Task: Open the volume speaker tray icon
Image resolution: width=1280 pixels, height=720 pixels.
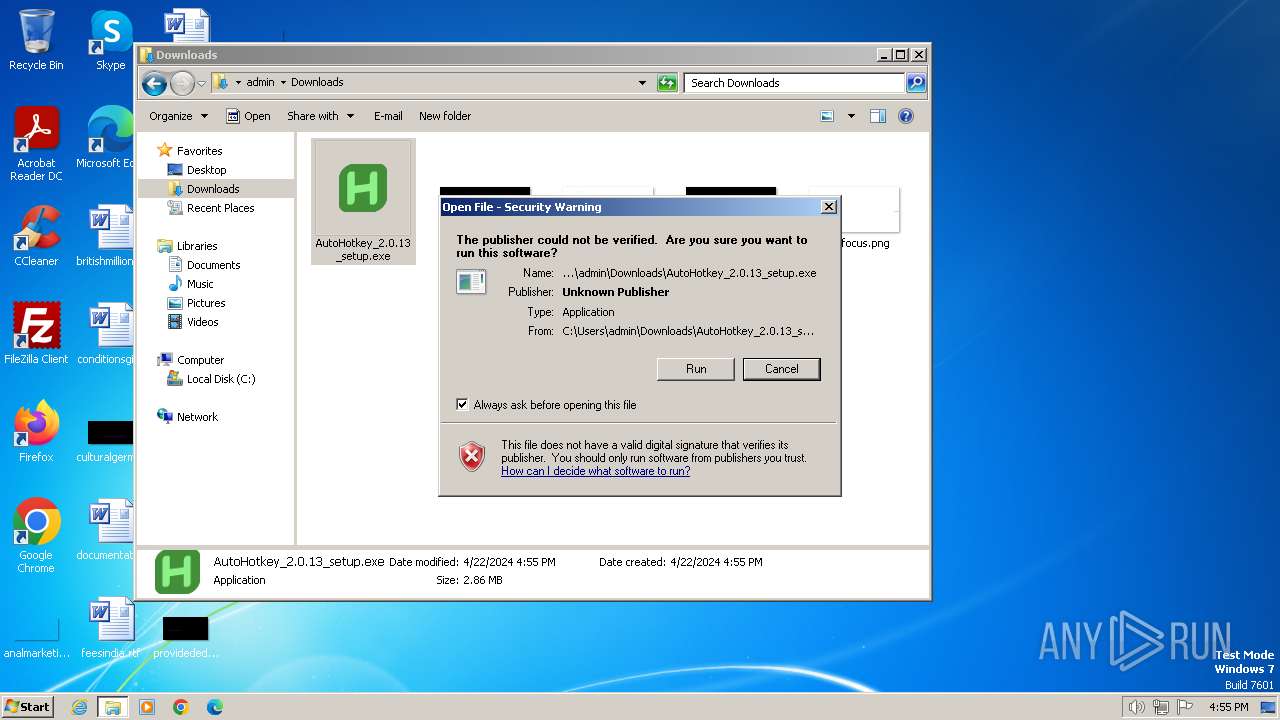Action: pyautogui.click(x=1136, y=707)
